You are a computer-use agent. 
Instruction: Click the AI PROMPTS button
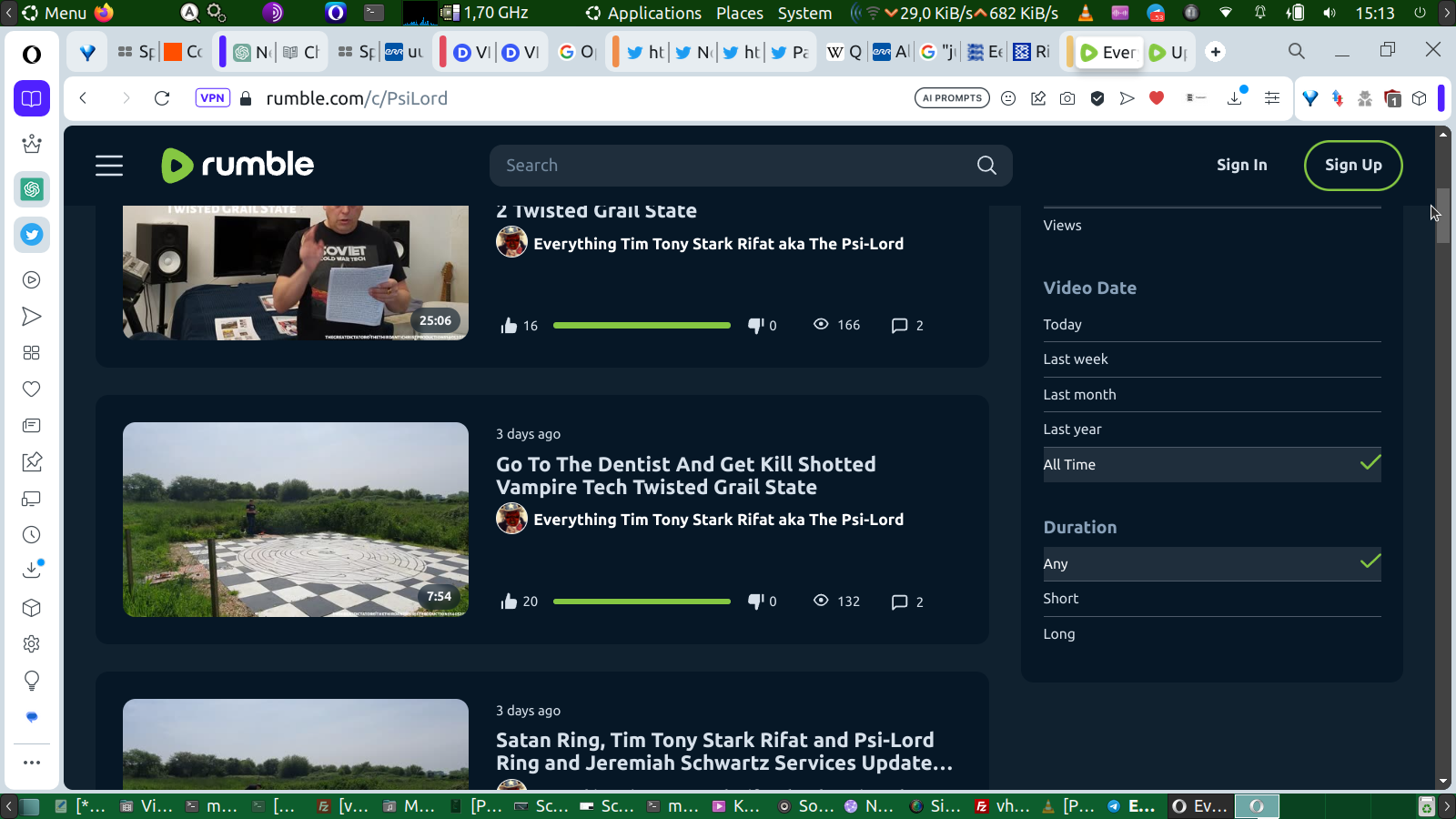(x=952, y=98)
